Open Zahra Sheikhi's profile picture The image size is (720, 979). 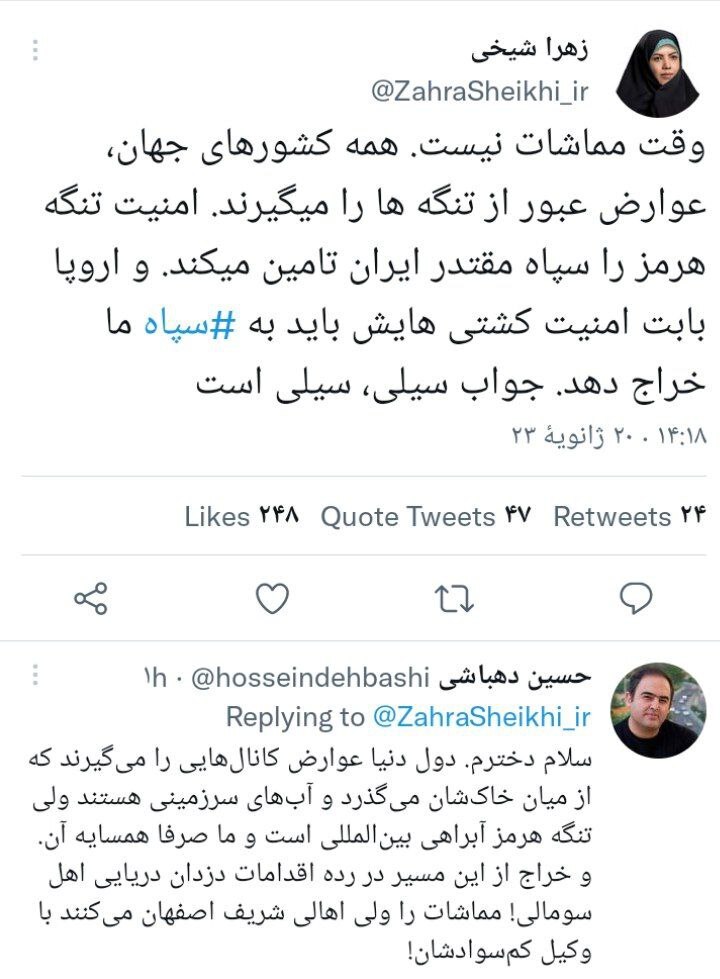pos(658,73)
